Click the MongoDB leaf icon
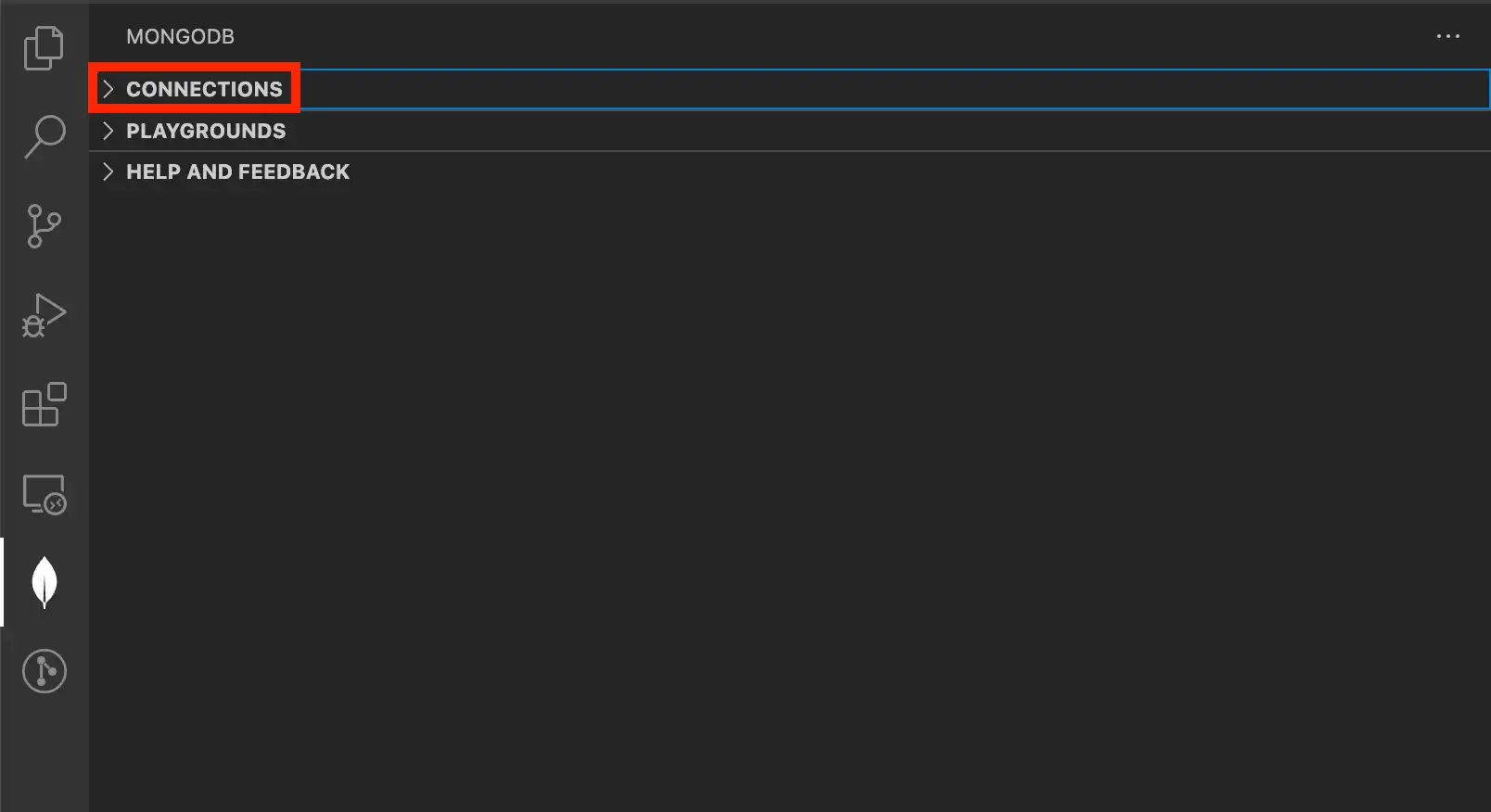Image resolution: width=1491 pixels, height=812 pixels. pyautogui.click(x=44, y=582)
